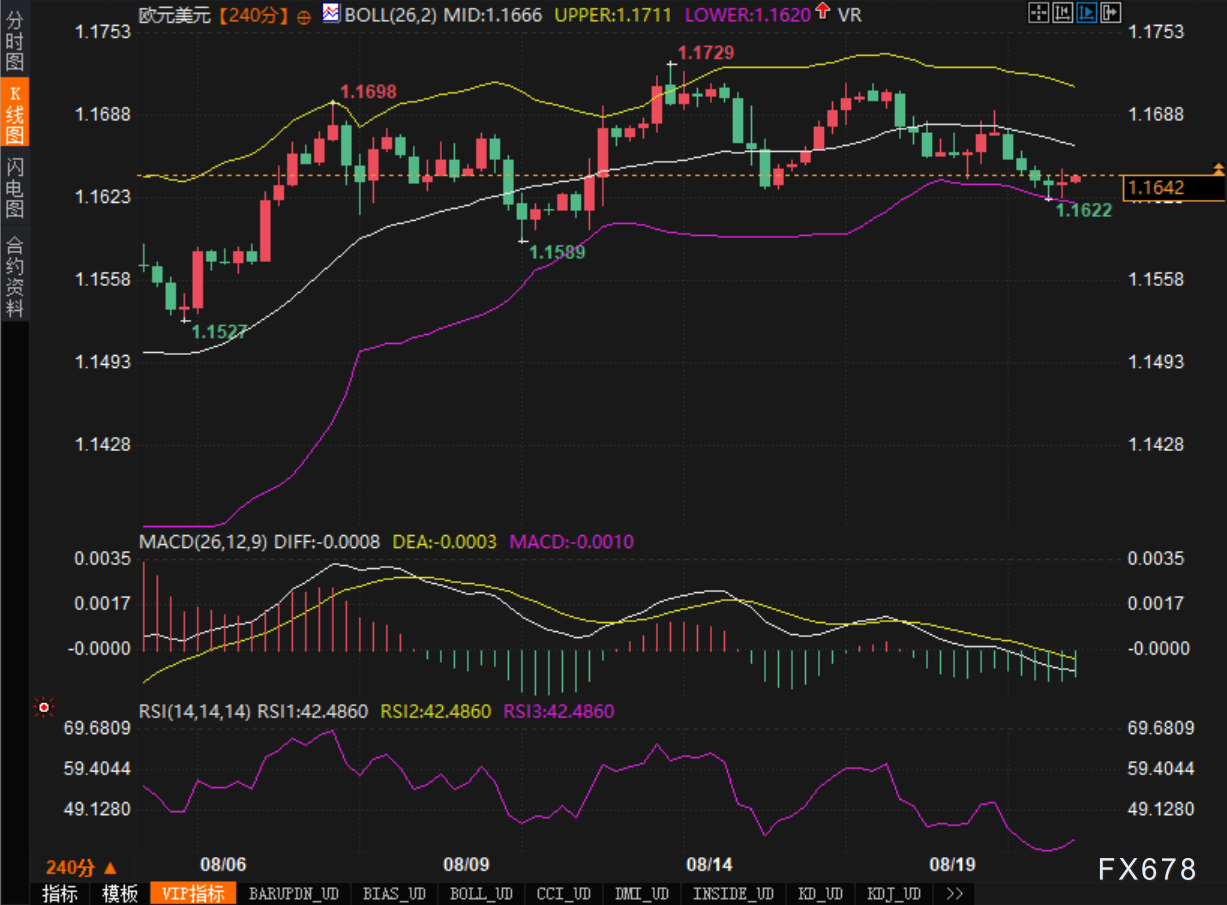Click the crosshair cursor icon
The width and height of the screenshot is (1227, 905).
[1039, 12]
